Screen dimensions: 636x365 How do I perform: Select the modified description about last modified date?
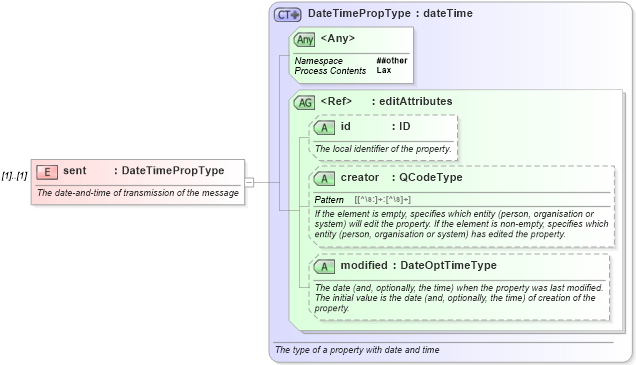click(x=459, y=298)
